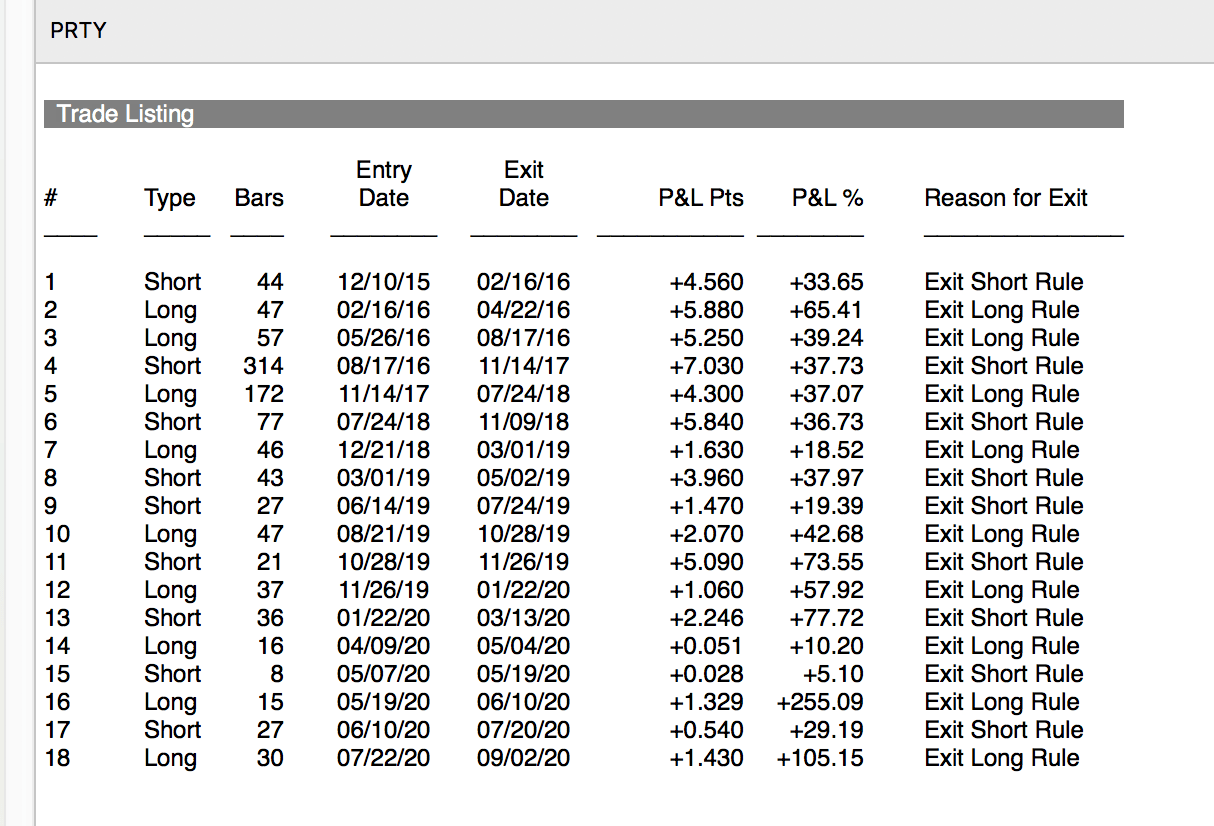Click the Reason for Exit header
This screenshot has height=826, width=1214.
click(1006, 198)
